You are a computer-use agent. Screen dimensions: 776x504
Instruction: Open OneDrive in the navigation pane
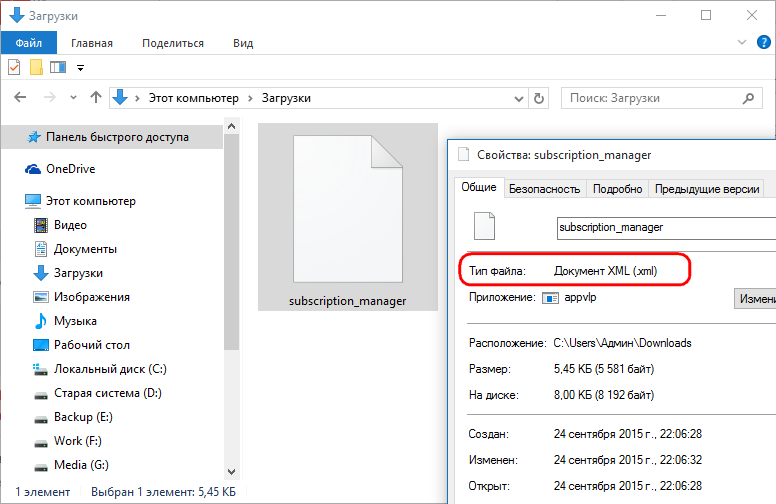[70, 169]
